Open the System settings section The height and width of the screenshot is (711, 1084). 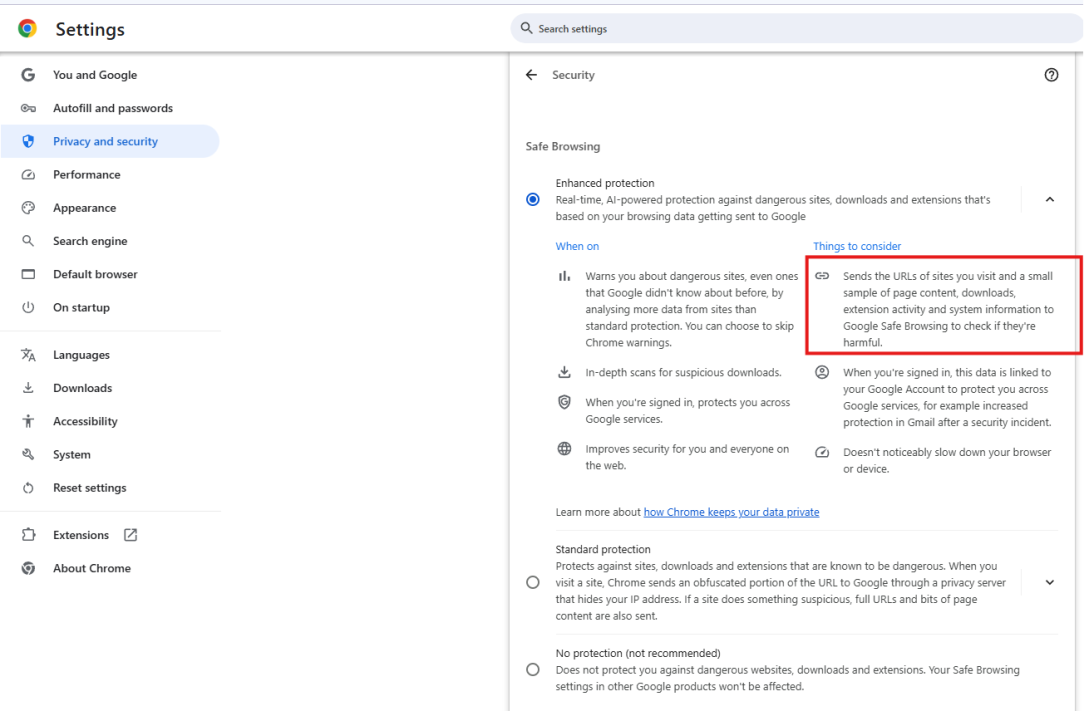pos(111,454)
